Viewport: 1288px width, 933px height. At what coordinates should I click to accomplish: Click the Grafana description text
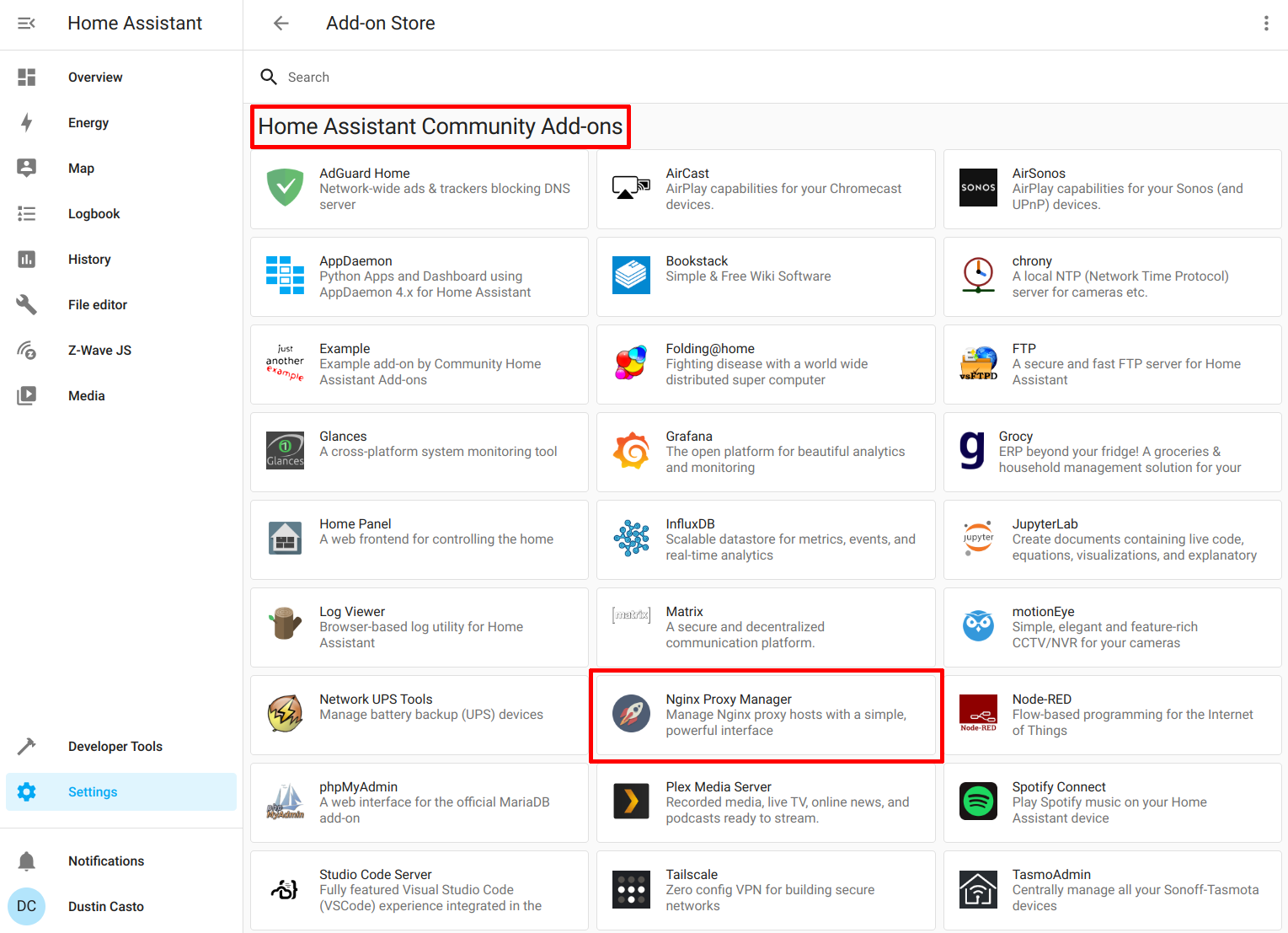[786, 460]
